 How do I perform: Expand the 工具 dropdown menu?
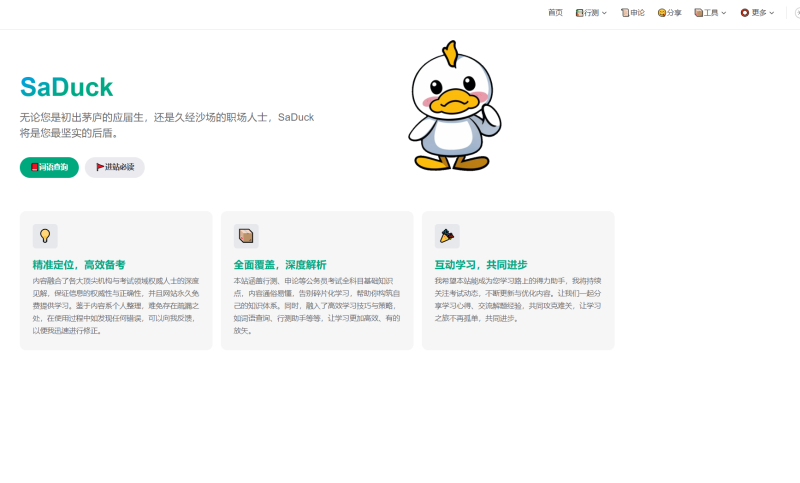click(710, 13)
